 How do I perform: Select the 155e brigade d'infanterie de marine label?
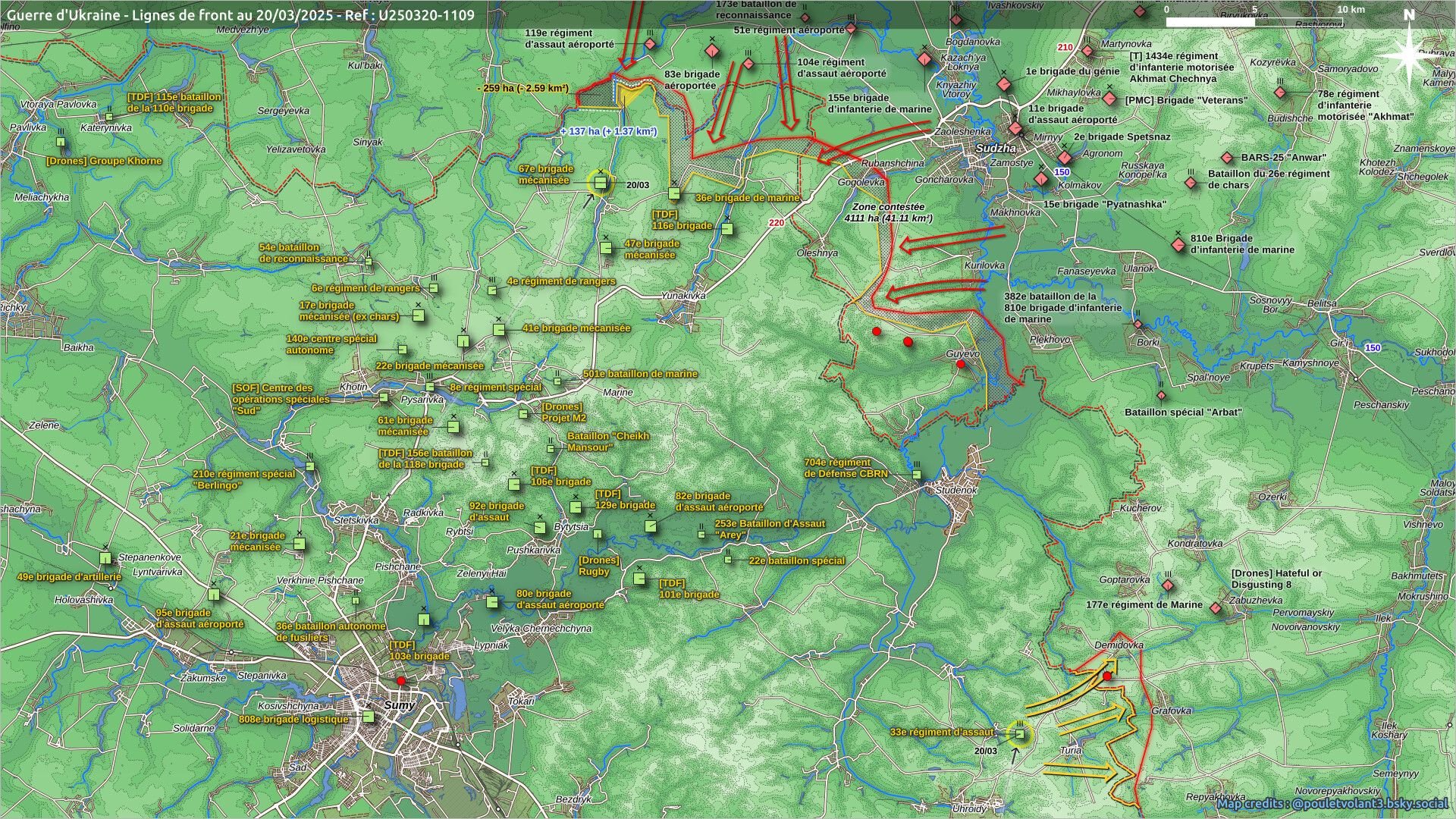[880, 104]
